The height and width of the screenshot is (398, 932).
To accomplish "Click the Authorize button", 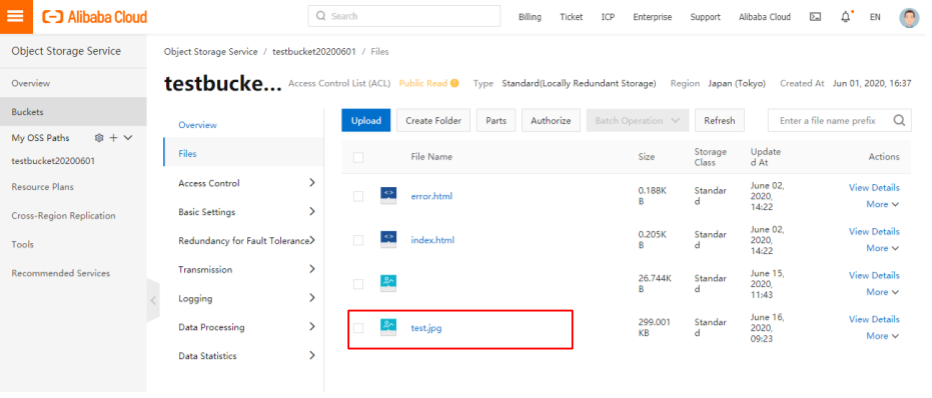I will tap(550, 121).
